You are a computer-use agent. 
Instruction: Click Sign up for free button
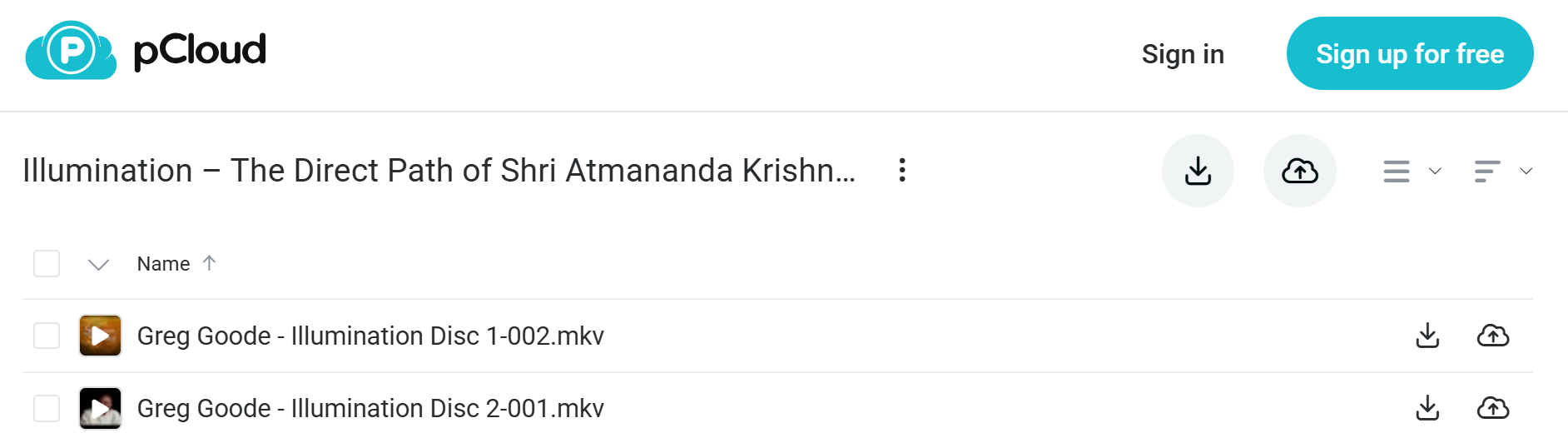point(1410,53)
